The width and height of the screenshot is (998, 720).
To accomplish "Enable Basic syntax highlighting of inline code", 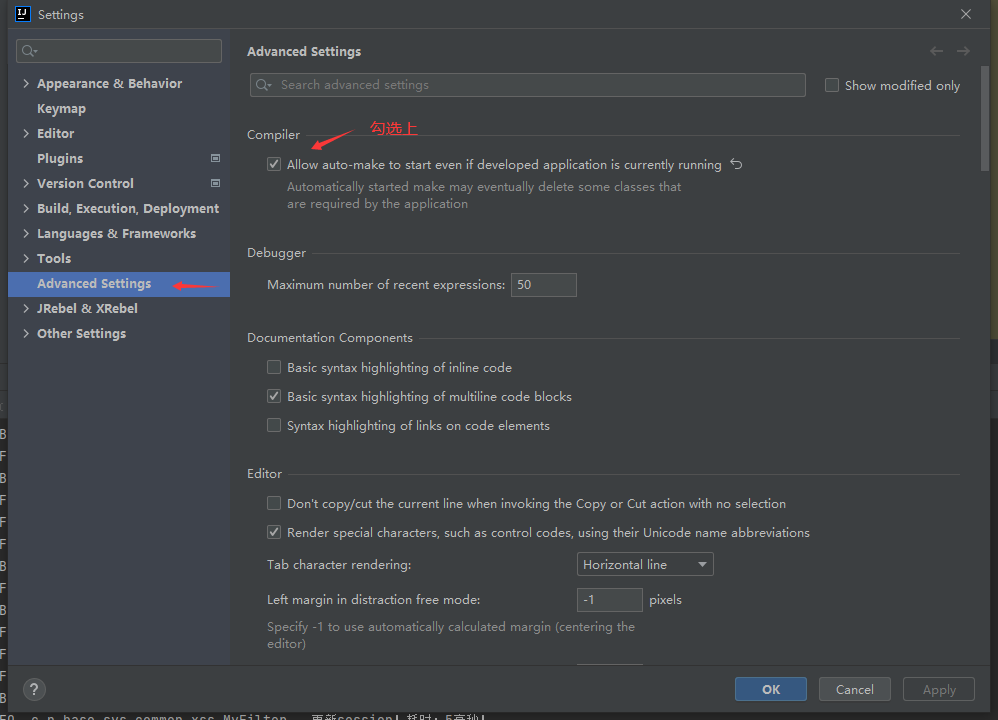I will tap(274, 367).
